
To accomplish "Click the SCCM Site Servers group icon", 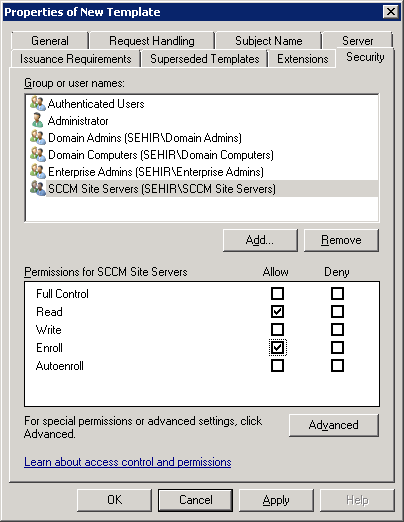I will tap(38, 188).
